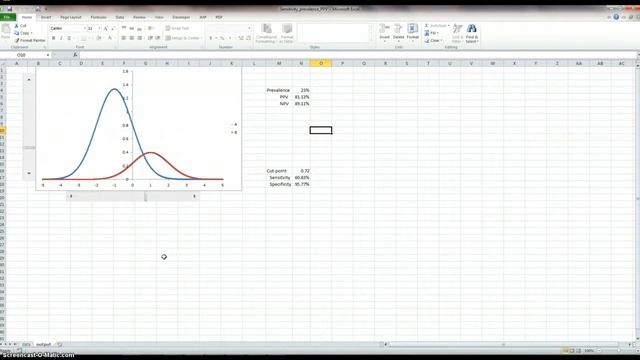Click left arrow of slider below chart
The height and width of the screenshot is (360, 640).
point(71,196)
